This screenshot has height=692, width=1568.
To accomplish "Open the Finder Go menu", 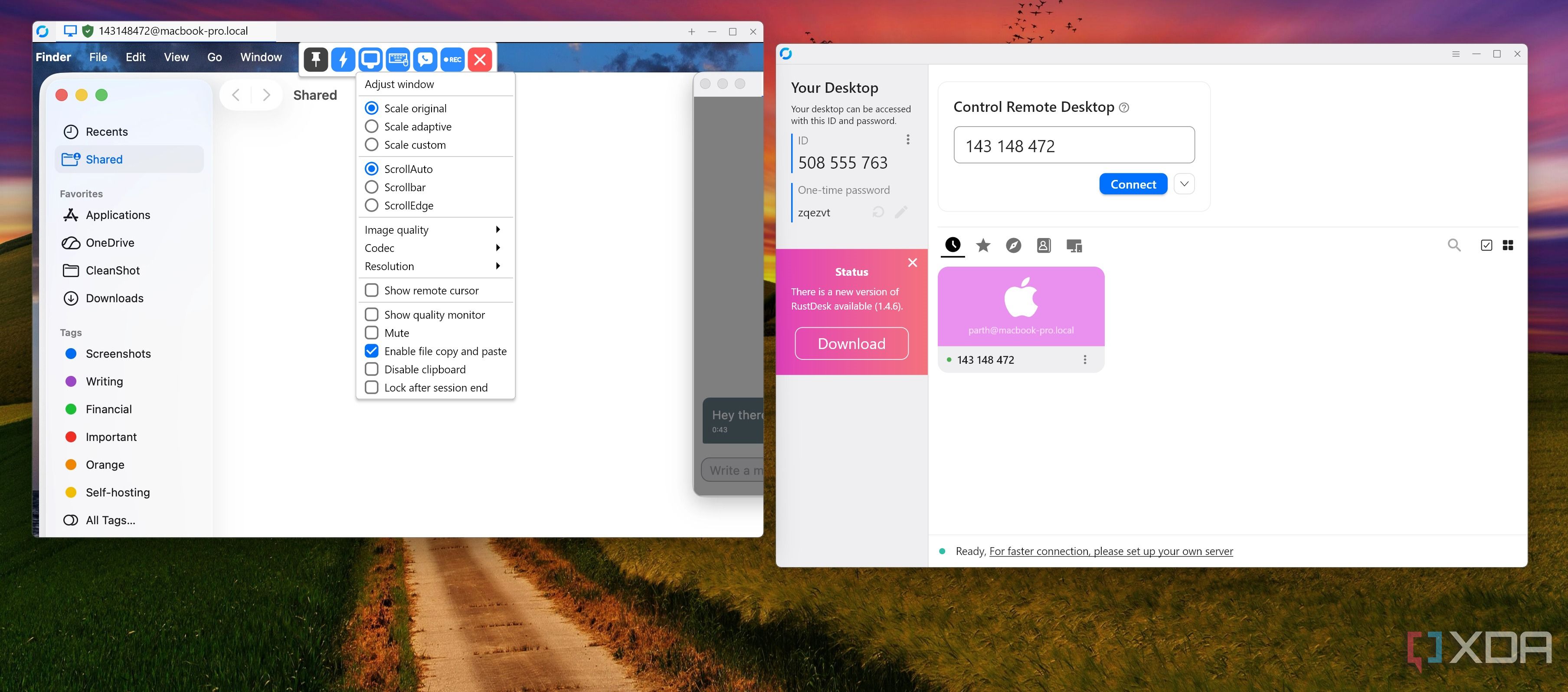I will point(214,57).
